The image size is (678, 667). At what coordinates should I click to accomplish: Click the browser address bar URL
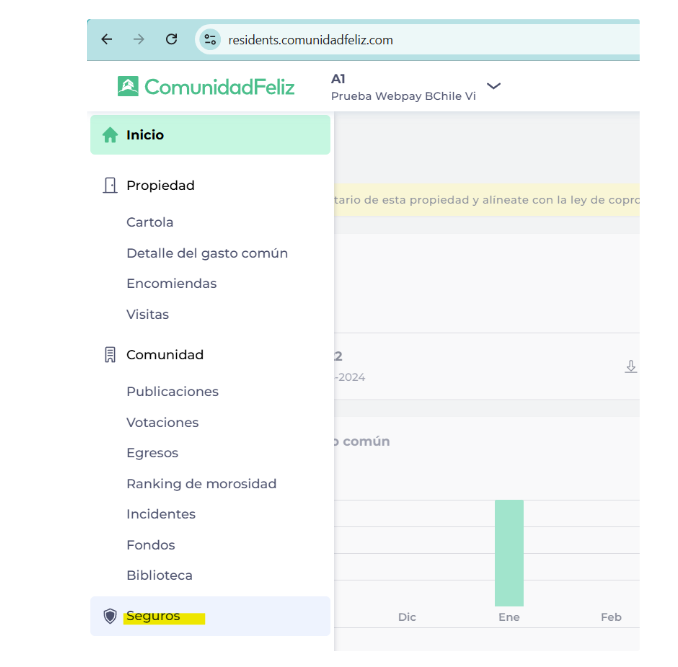coord(310,40)
